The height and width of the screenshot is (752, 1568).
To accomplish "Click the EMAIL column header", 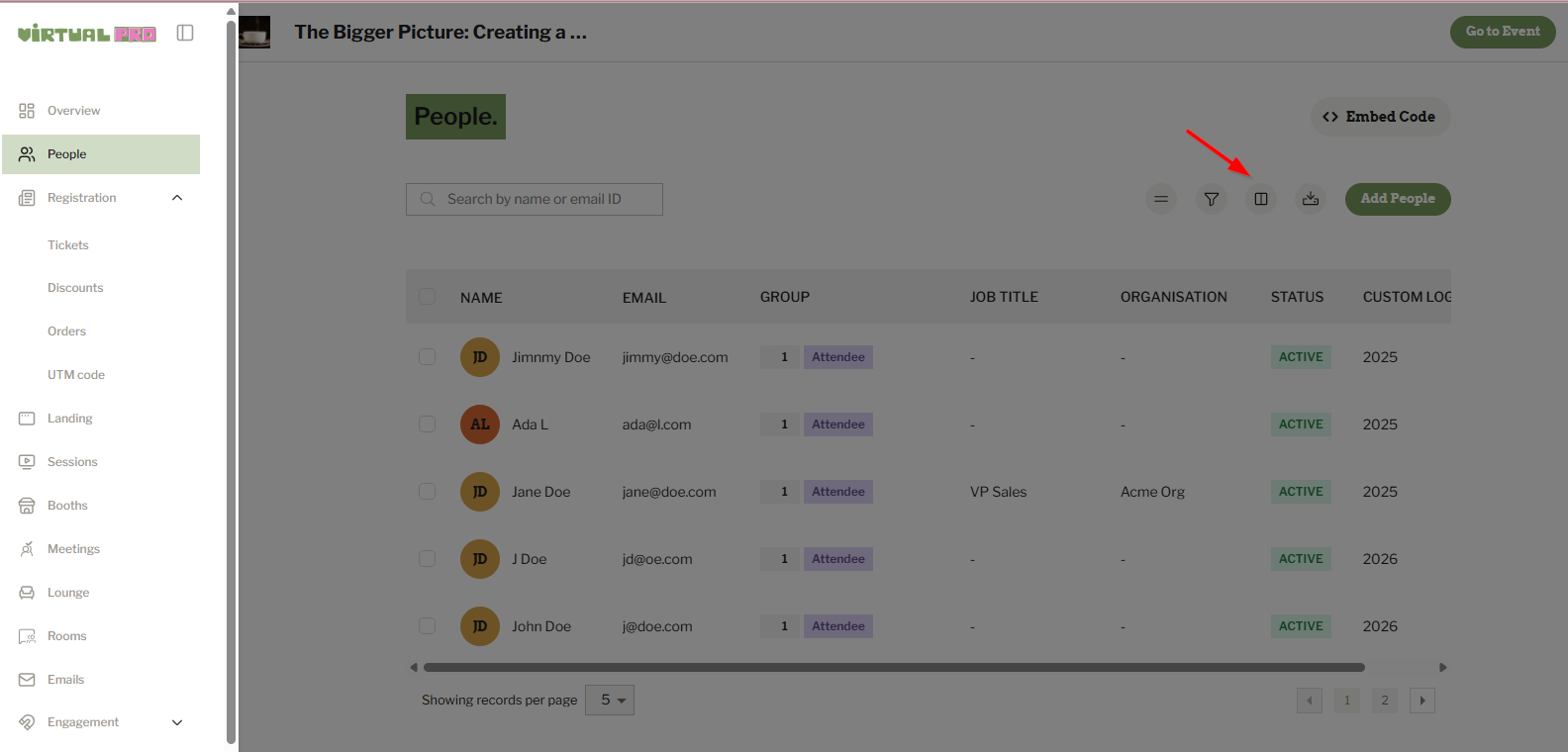I will (644, 298).
